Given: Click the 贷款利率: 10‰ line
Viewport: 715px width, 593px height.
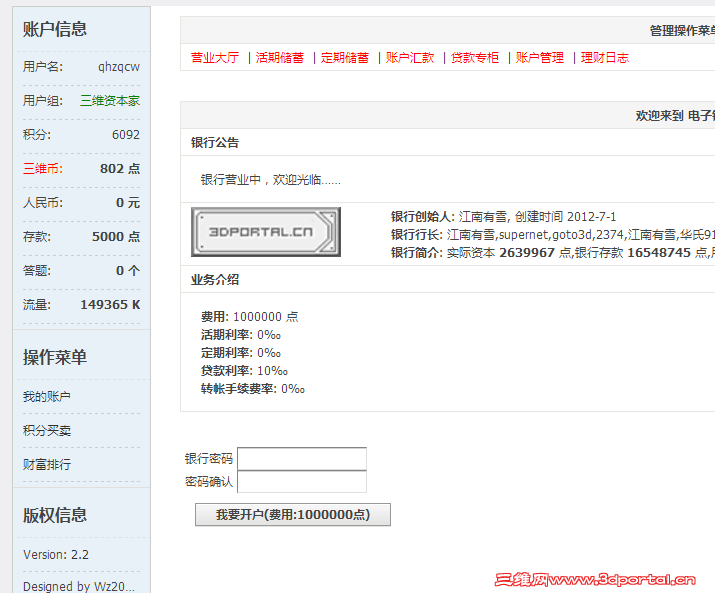Looking at the screenshot, I should [x=244, y=371].
